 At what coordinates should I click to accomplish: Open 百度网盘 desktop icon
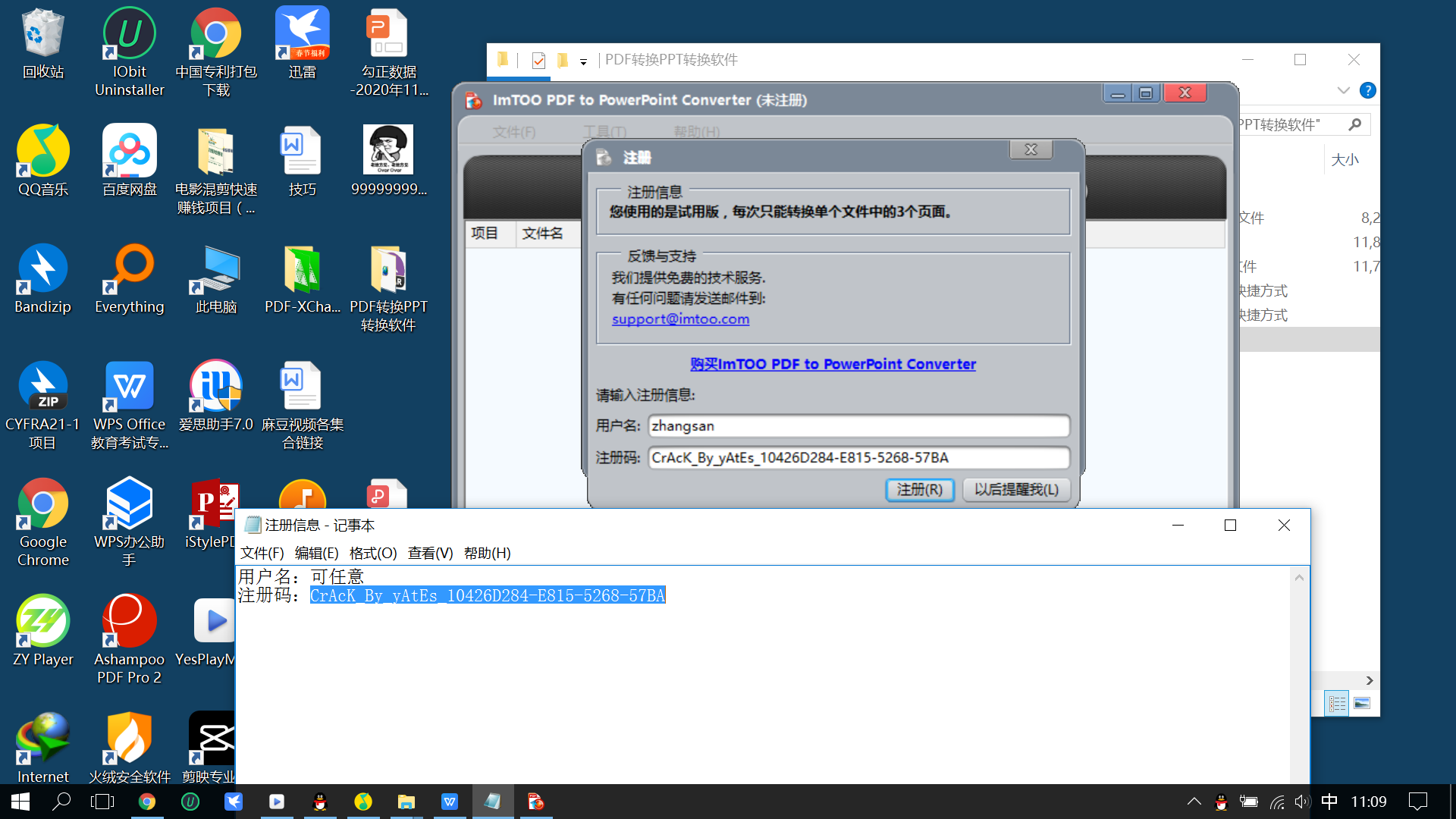pos(129,161)
